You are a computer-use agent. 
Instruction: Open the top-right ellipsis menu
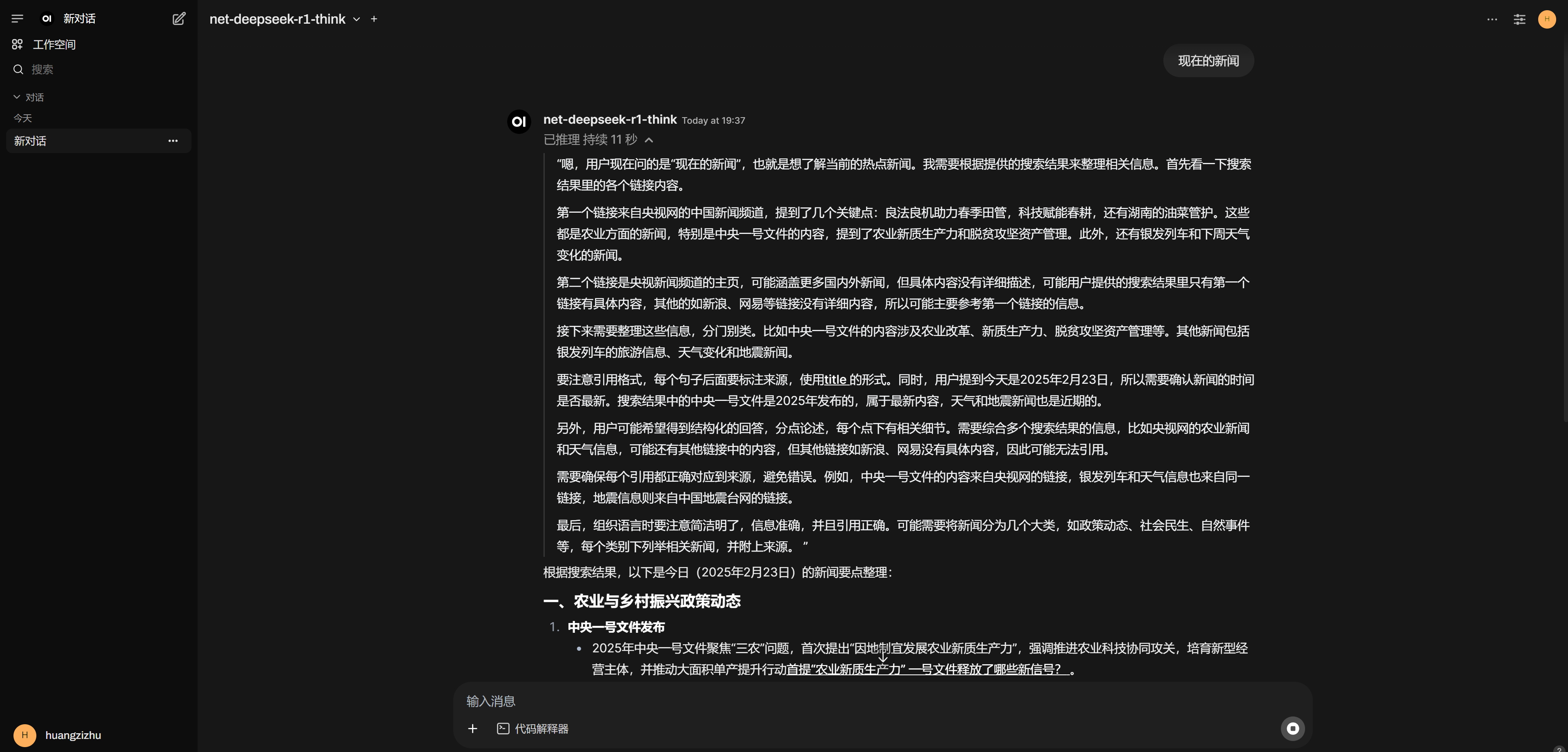tap(1492, 20)
